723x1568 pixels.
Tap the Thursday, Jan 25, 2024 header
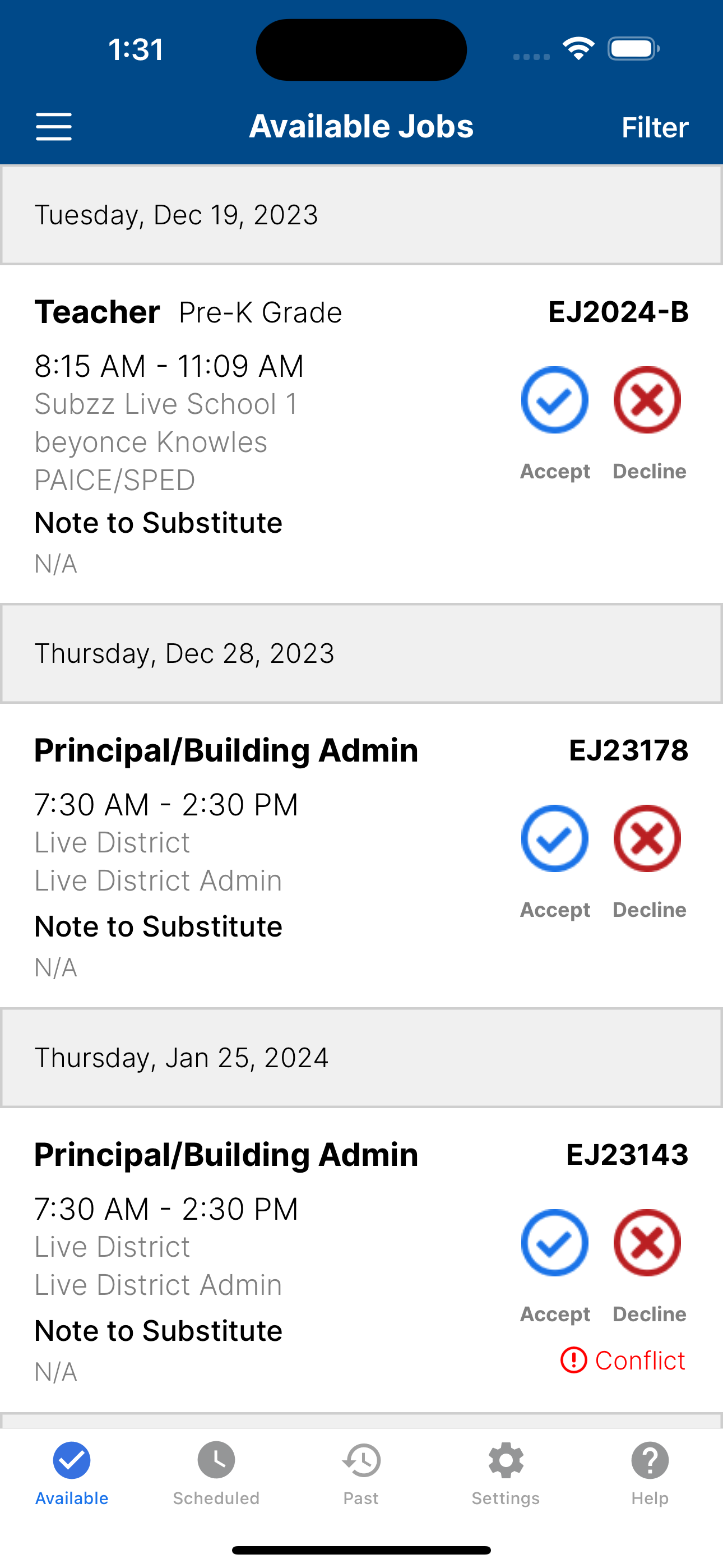coord(361,1057)
